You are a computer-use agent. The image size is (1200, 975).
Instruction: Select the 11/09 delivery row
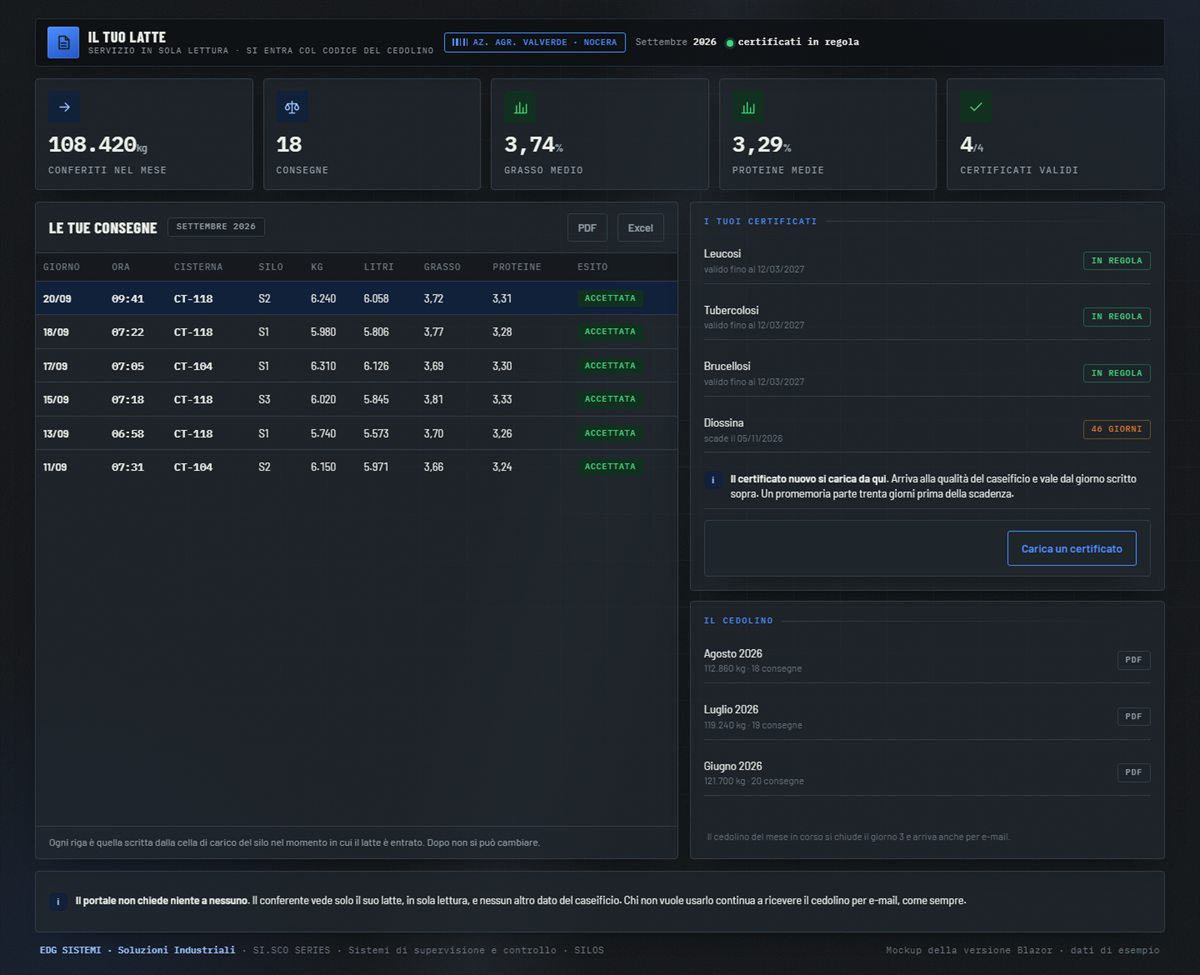point(357,467)
